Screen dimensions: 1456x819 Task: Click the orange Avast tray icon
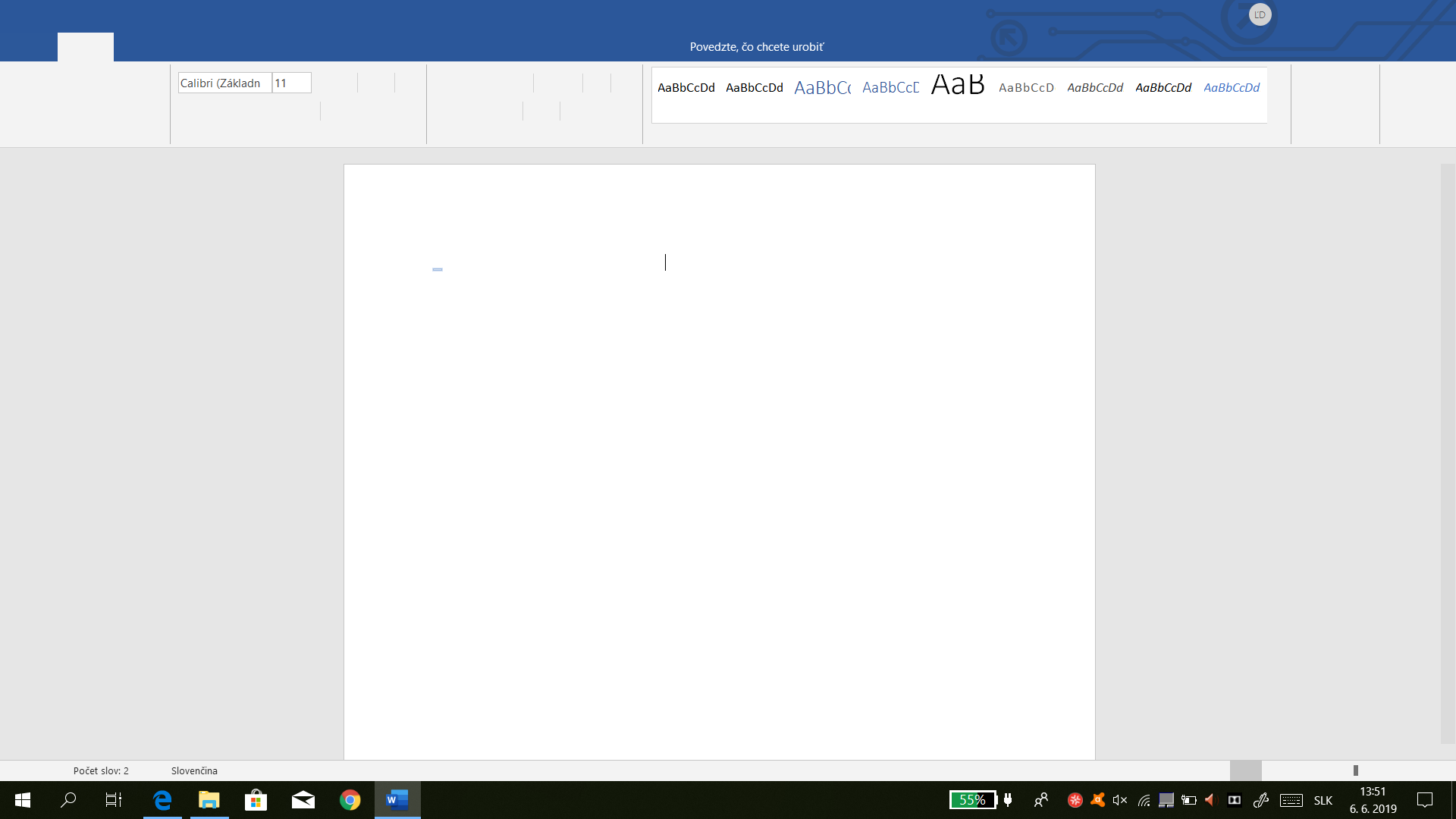click(x=1097, y=800)
